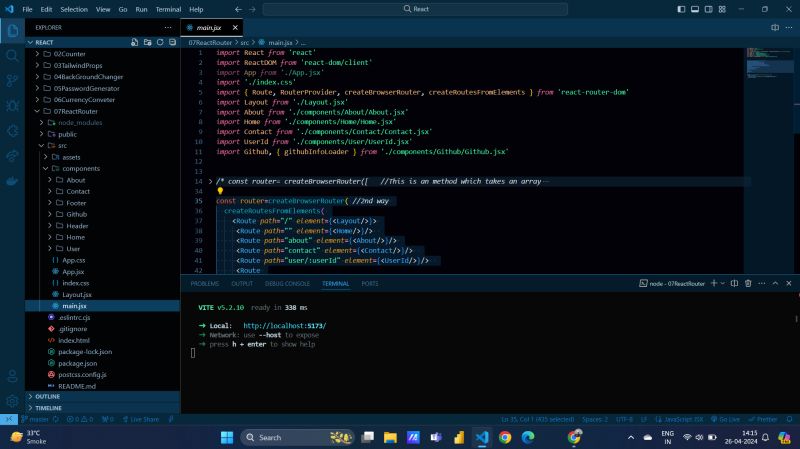Image resolution: width=800 pixels, height=449 pixels.
Task: Open the Manage gear in activity bar
Action: [x=12, y=401]
